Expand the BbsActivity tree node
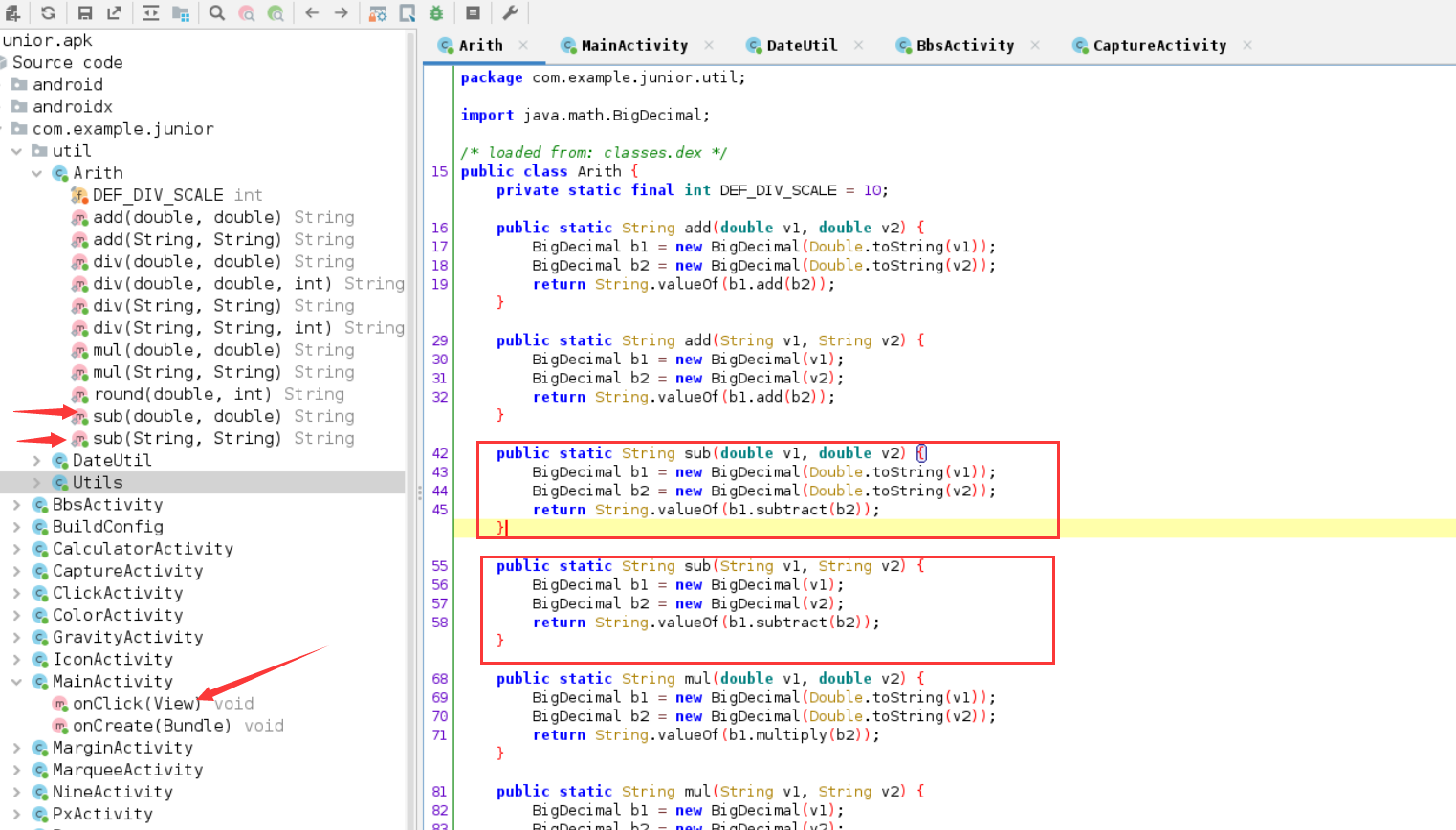The width and height of the screenshot is (1456, 830). pyautogui.click(x=19, y=504)
